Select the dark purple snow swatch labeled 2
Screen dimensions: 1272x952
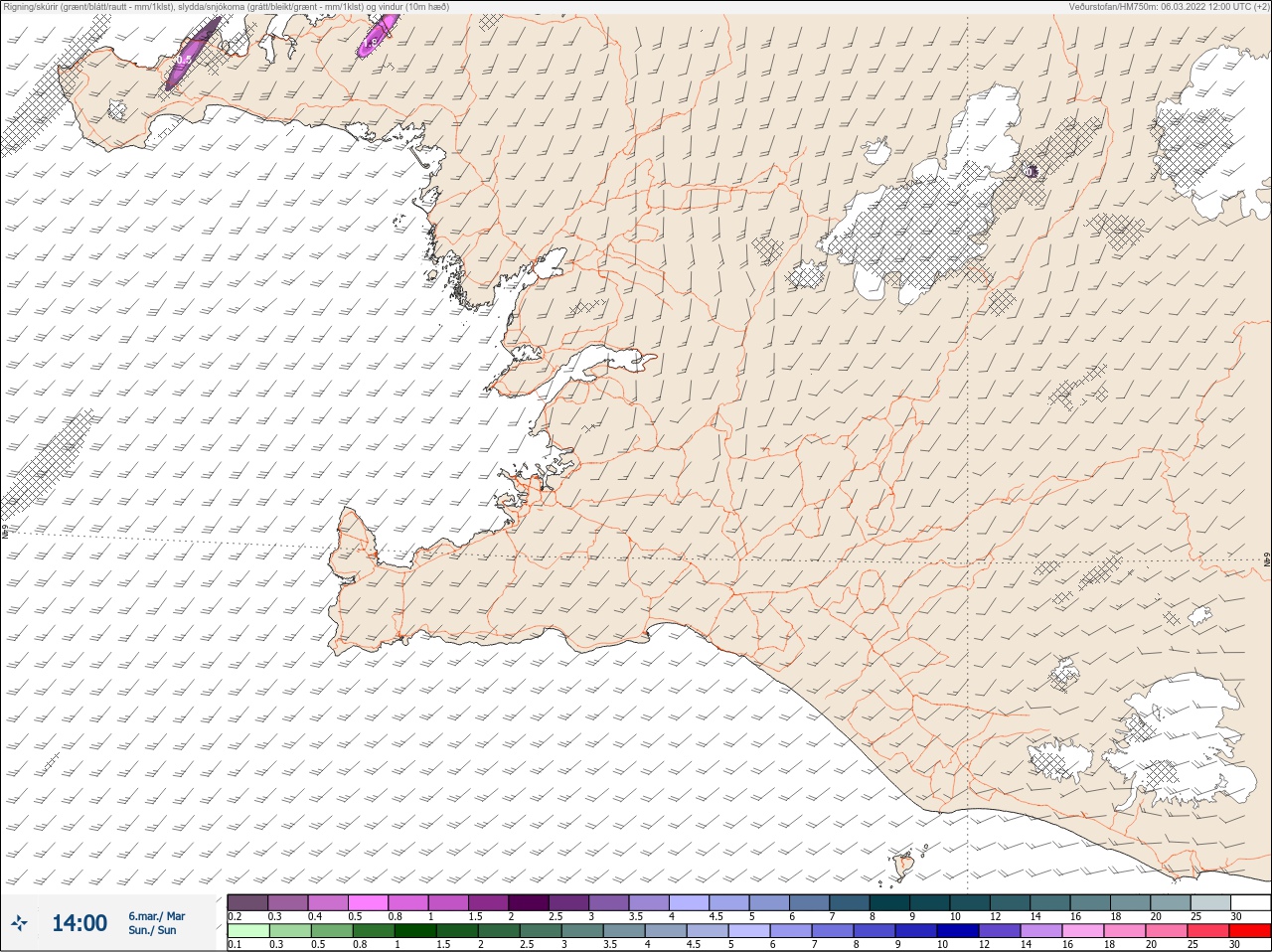(528, 902)
